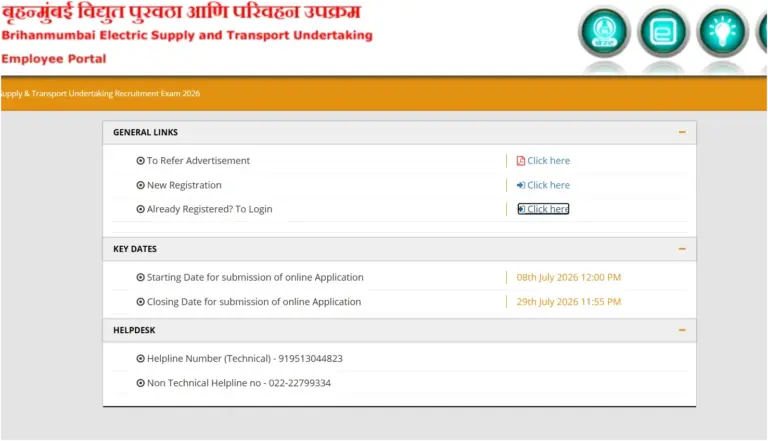This screenshot has width=768, height=441.
Task: Click bullet icon before Helpline Number (Technical)
Action: (141, 359)
